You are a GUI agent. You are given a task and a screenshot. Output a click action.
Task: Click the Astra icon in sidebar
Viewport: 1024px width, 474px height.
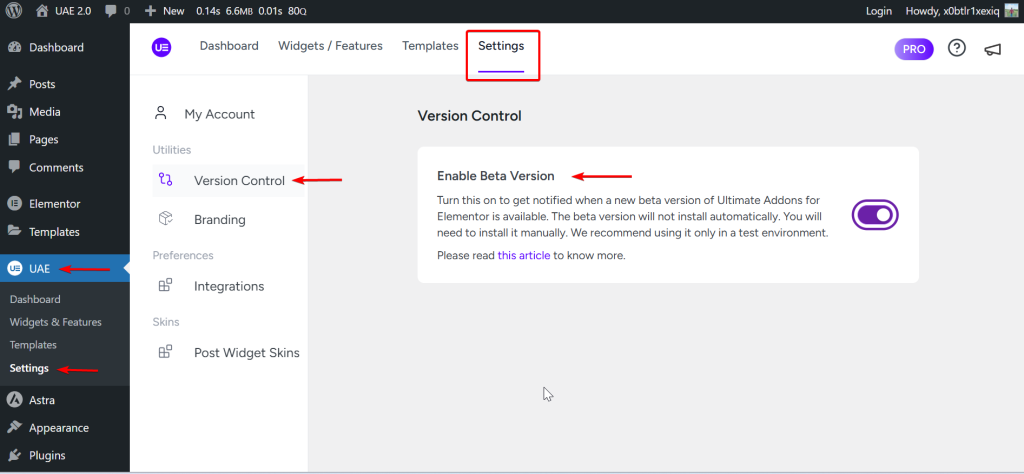tap(14, 400)
